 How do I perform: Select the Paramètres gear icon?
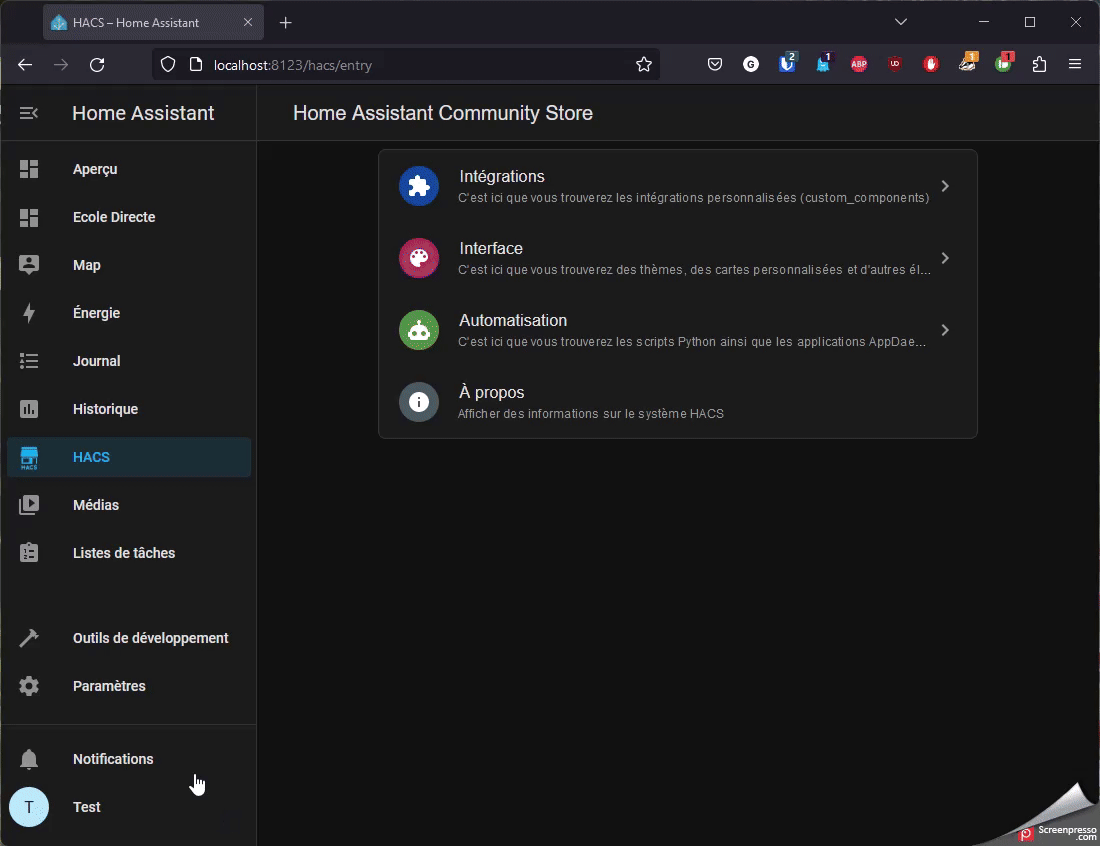[x=29, y=686]
